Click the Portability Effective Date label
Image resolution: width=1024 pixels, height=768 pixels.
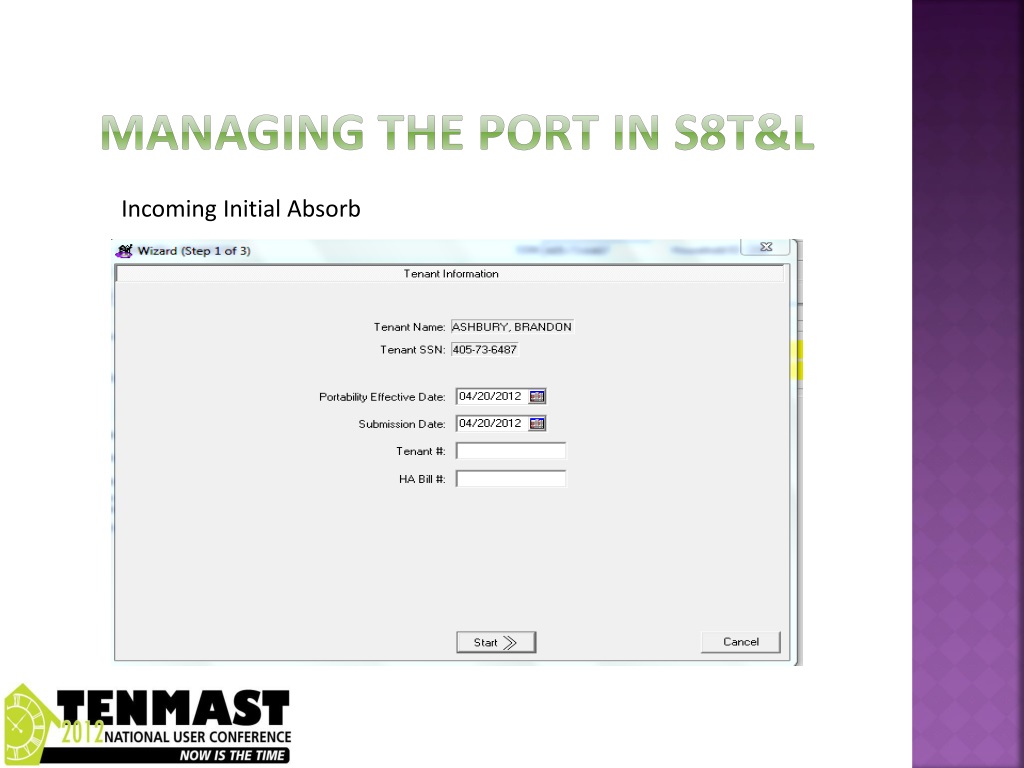382,397
